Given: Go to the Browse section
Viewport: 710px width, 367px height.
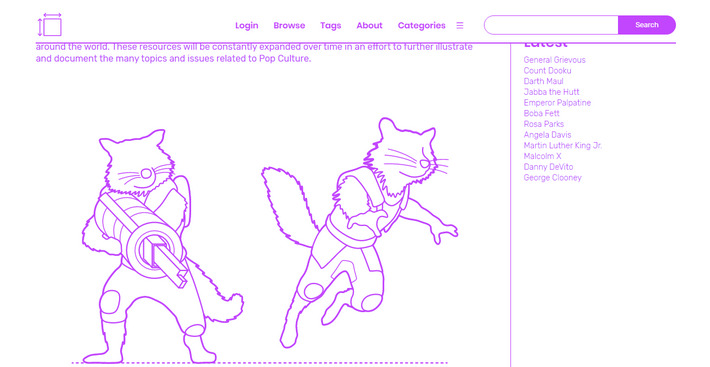Looking at the screenshot, I should [289, 26].
